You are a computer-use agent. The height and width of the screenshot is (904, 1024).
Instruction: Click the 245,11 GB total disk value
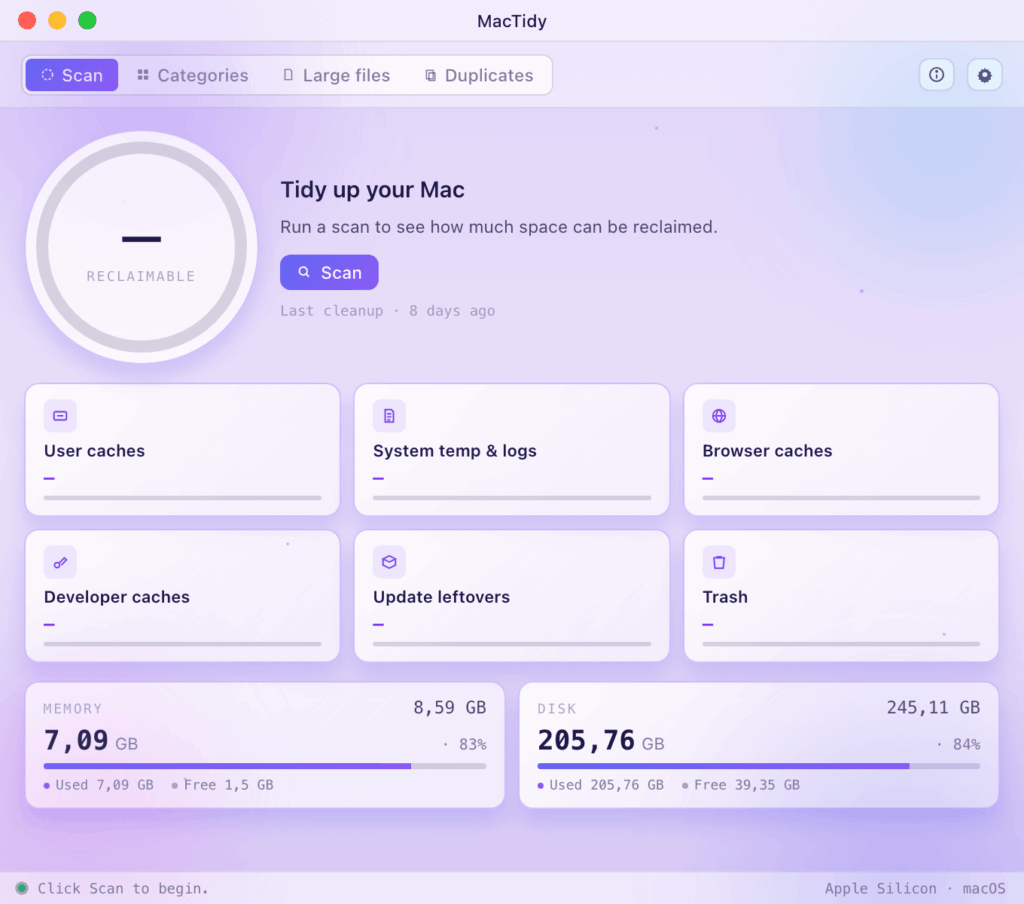pos(933,707)
